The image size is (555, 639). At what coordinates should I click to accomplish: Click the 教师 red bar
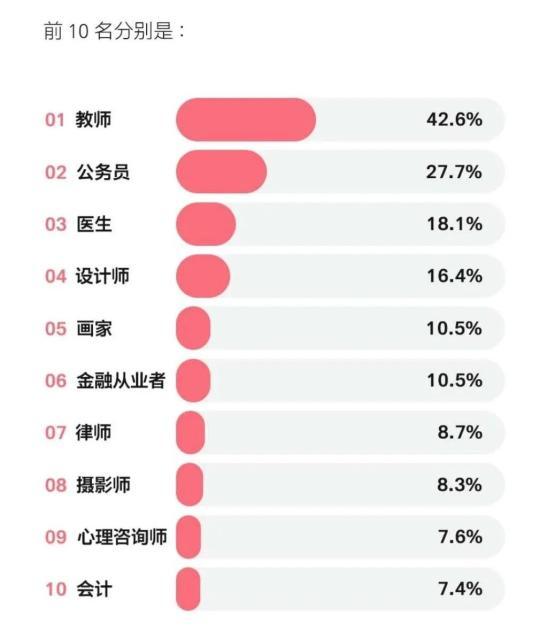click(x=246, y=119)
